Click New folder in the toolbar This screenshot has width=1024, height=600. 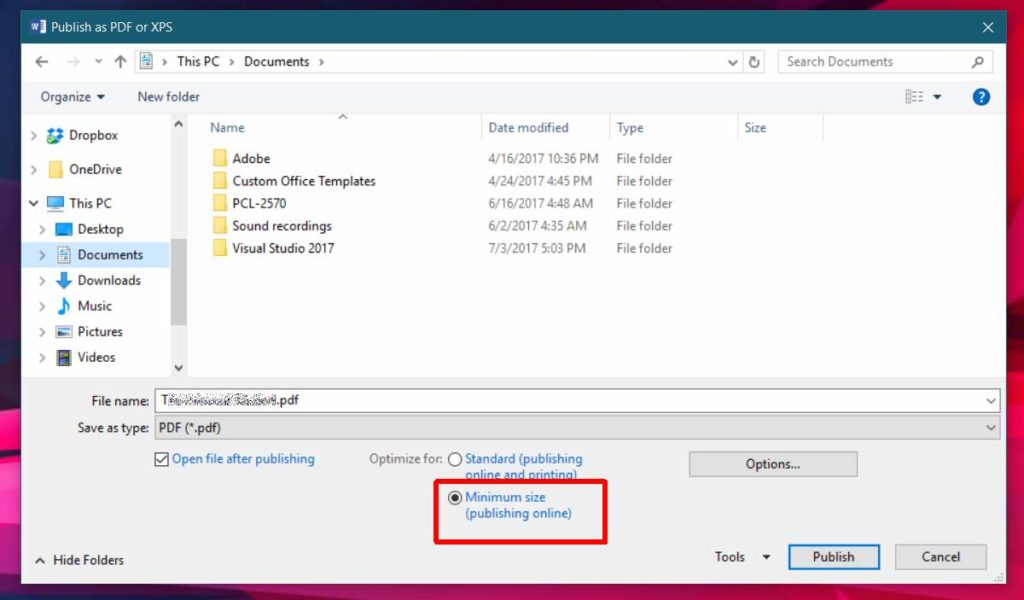click(167, 96)
